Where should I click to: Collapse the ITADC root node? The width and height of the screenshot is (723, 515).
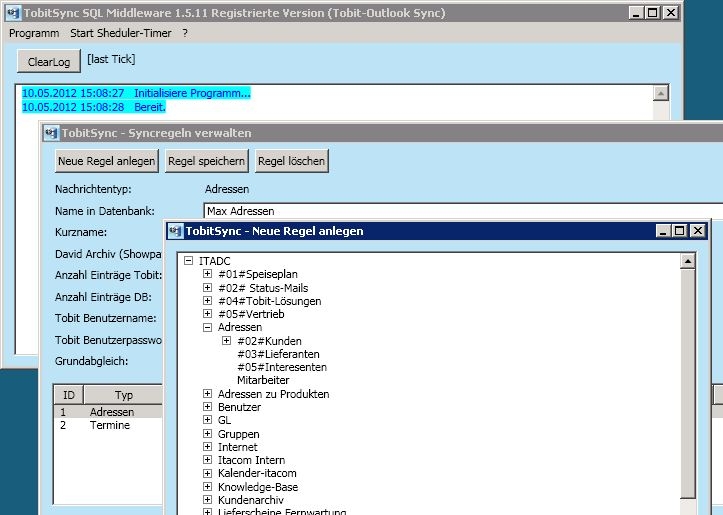188,260
